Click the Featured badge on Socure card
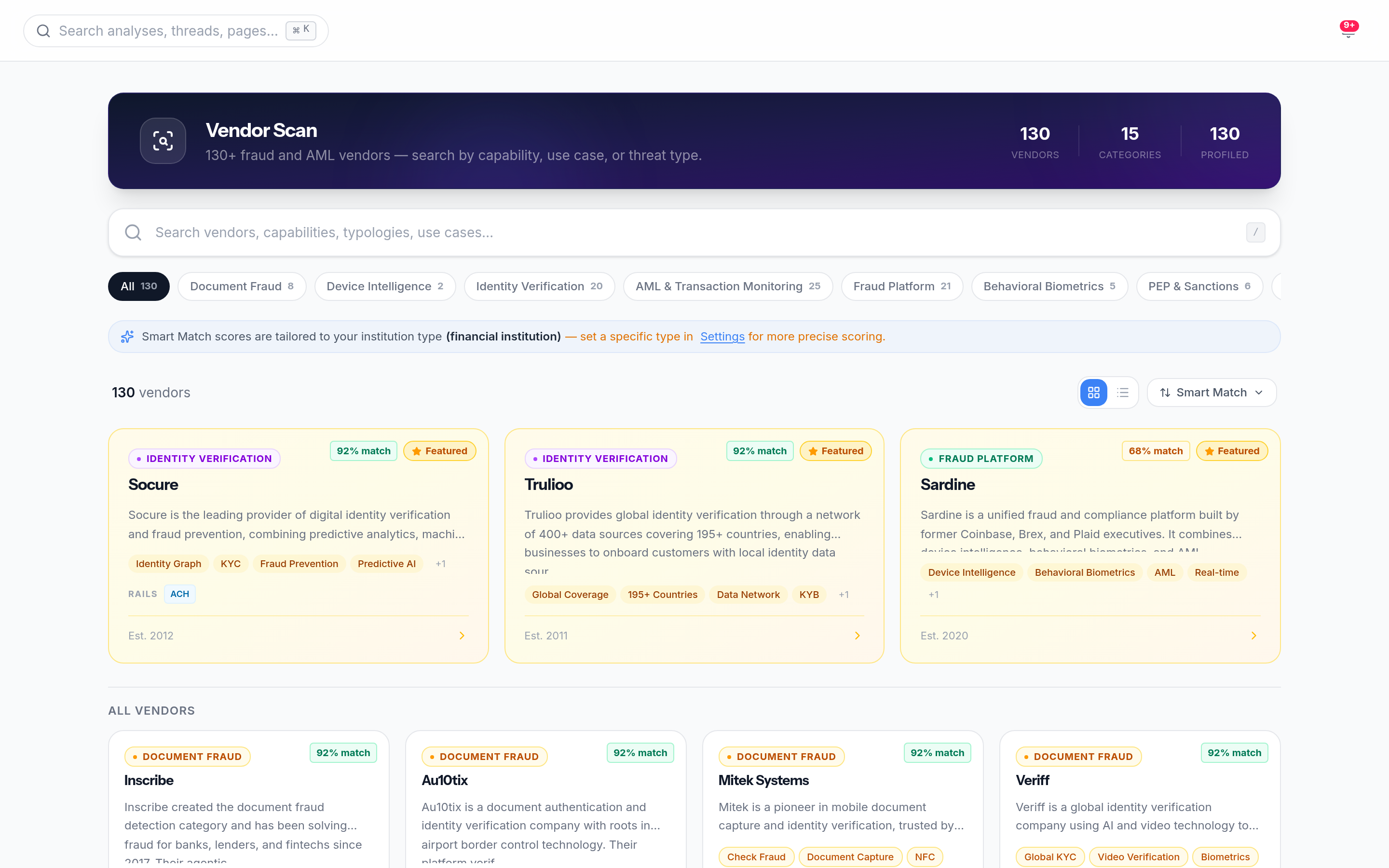Image resolution: width=1389 pixels, height=868 pixels. [x=440, y=451]
